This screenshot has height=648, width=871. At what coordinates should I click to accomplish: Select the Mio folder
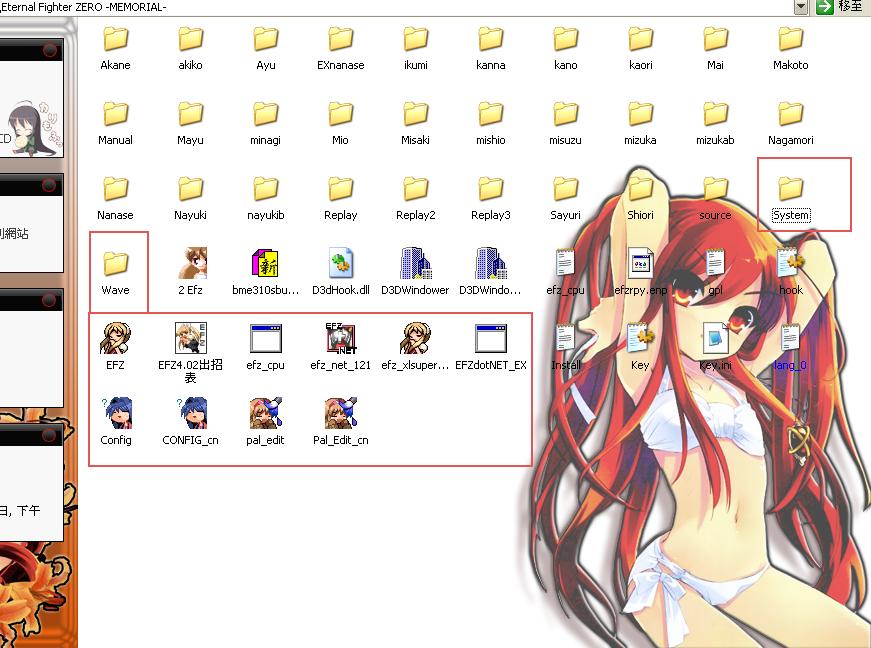[341, 114]
